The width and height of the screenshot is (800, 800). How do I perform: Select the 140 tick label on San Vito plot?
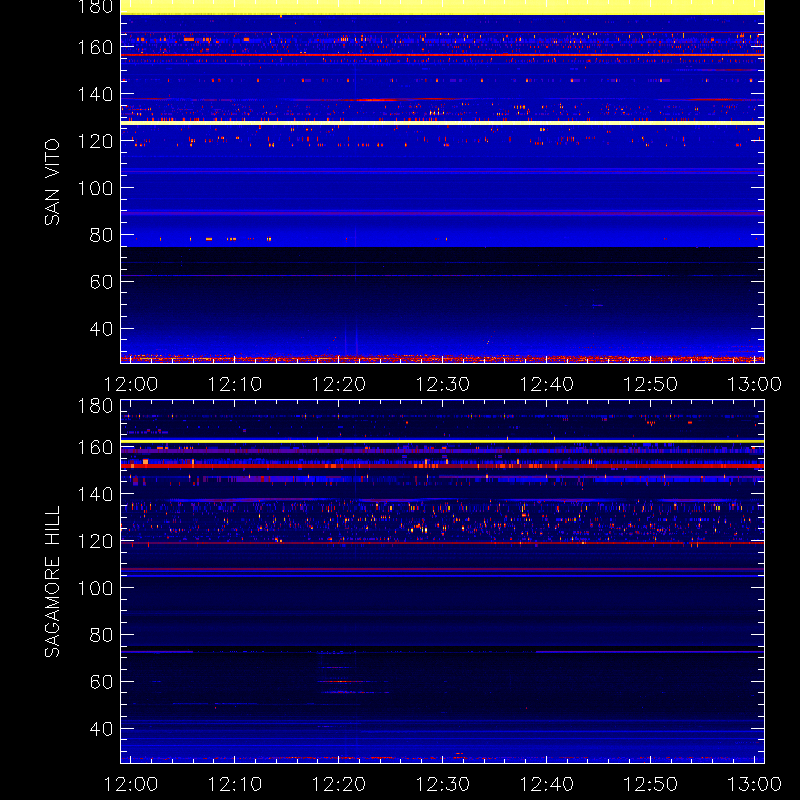click(x=95, y=94)
